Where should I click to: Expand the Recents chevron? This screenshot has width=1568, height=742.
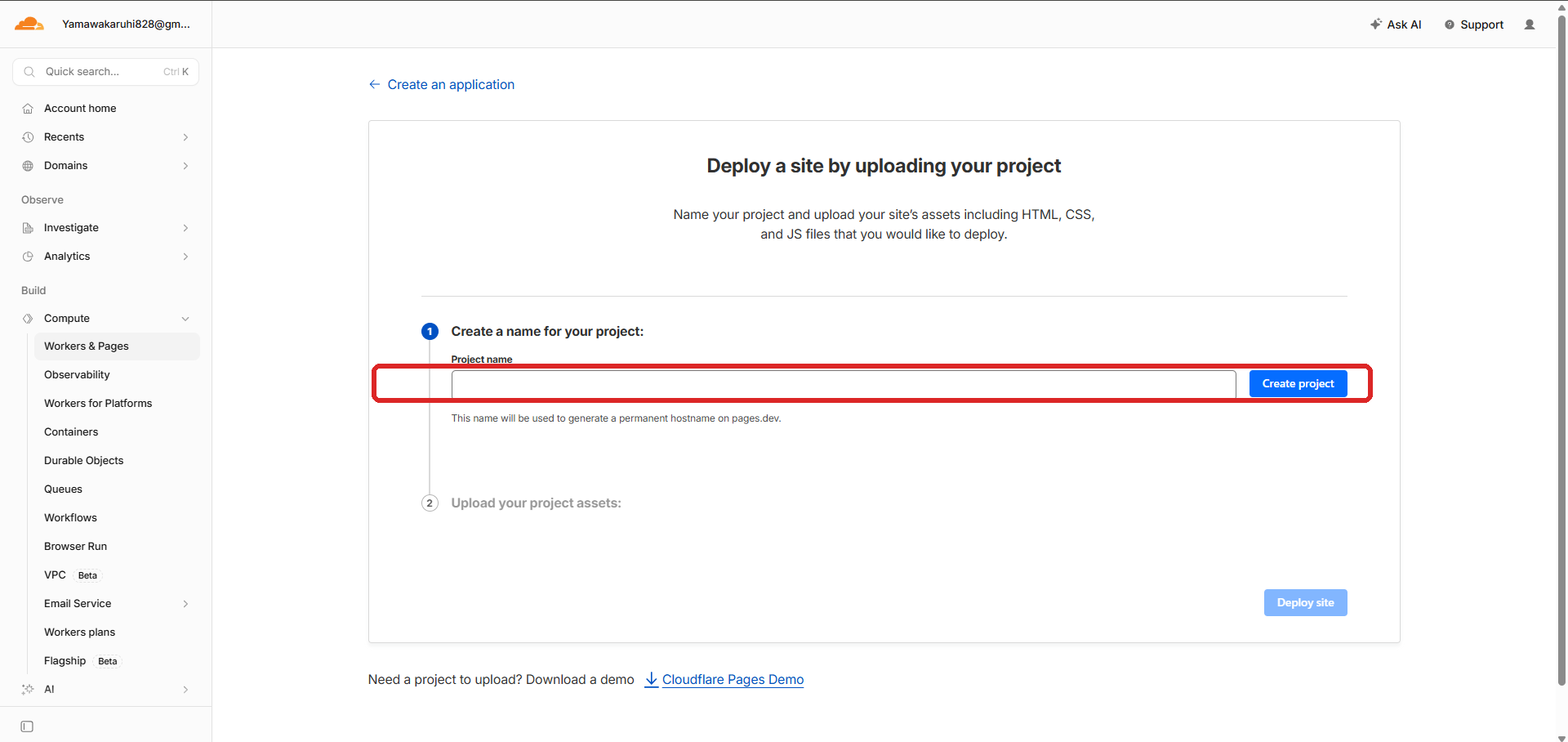point(185,137)
